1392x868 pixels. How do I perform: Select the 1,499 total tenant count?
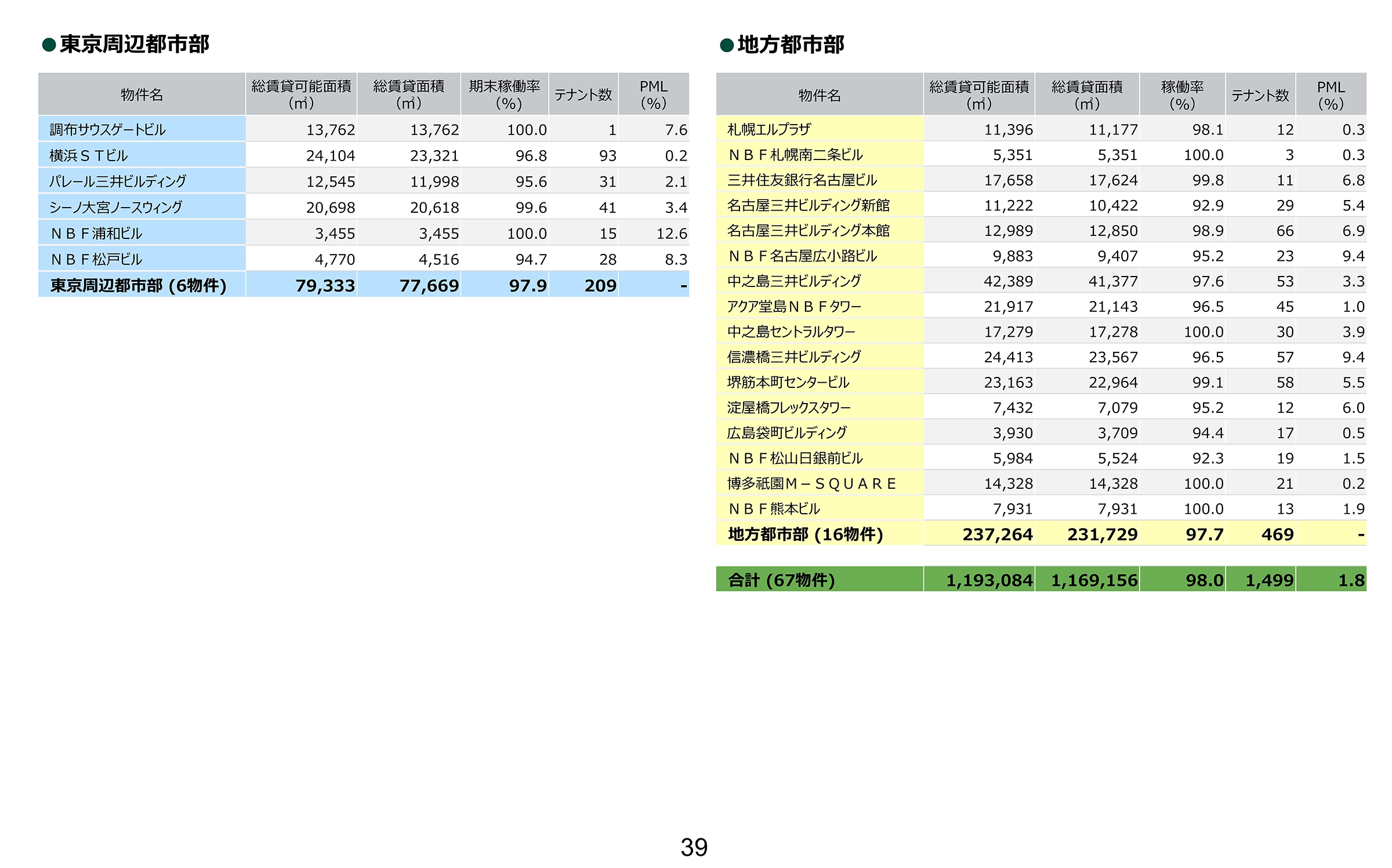click(1270, 580)
